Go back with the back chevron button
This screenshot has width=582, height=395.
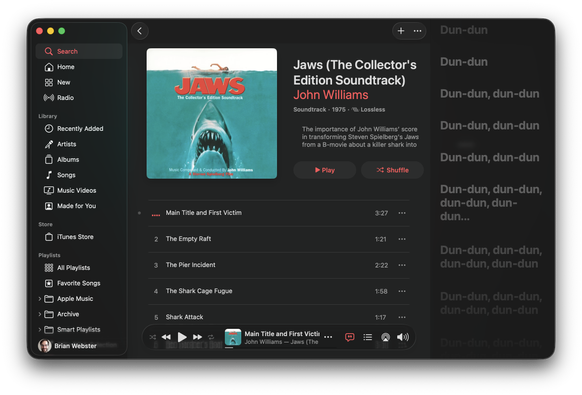140,31
